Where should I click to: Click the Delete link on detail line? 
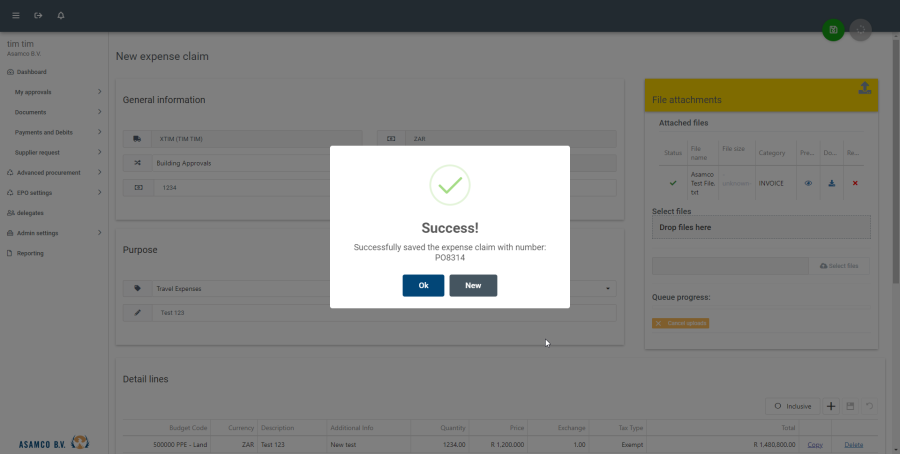pyautogui.click(x=853, y=444)
